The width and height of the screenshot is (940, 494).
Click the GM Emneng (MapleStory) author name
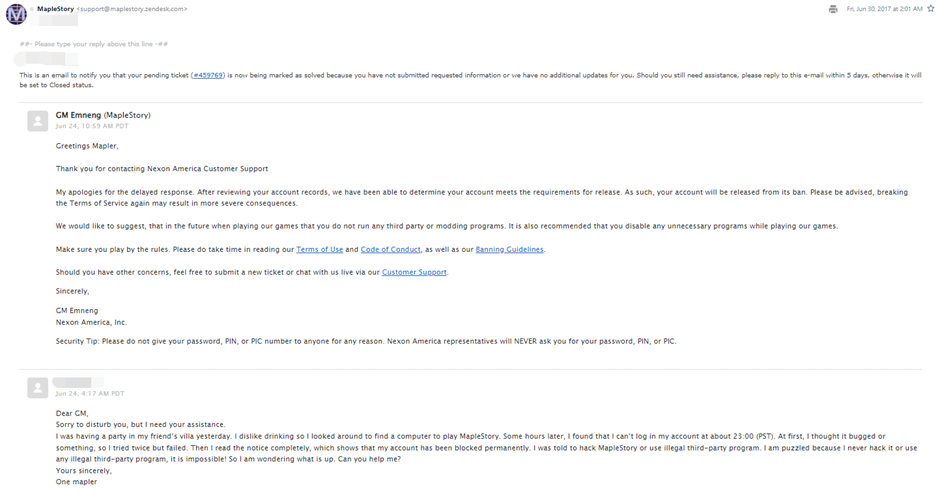[103, 115]
